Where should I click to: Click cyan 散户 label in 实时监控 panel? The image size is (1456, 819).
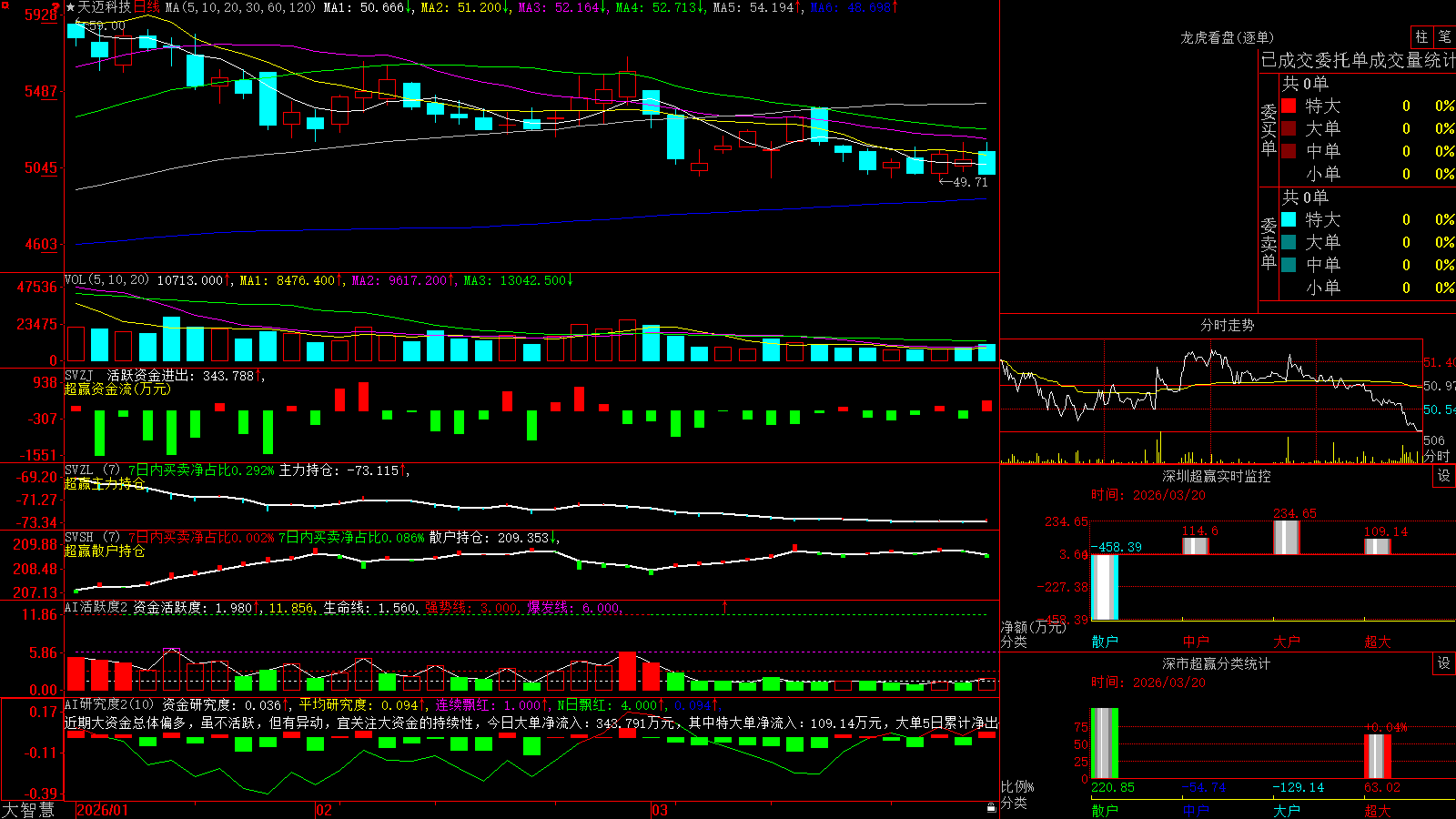pos(1105,642)
